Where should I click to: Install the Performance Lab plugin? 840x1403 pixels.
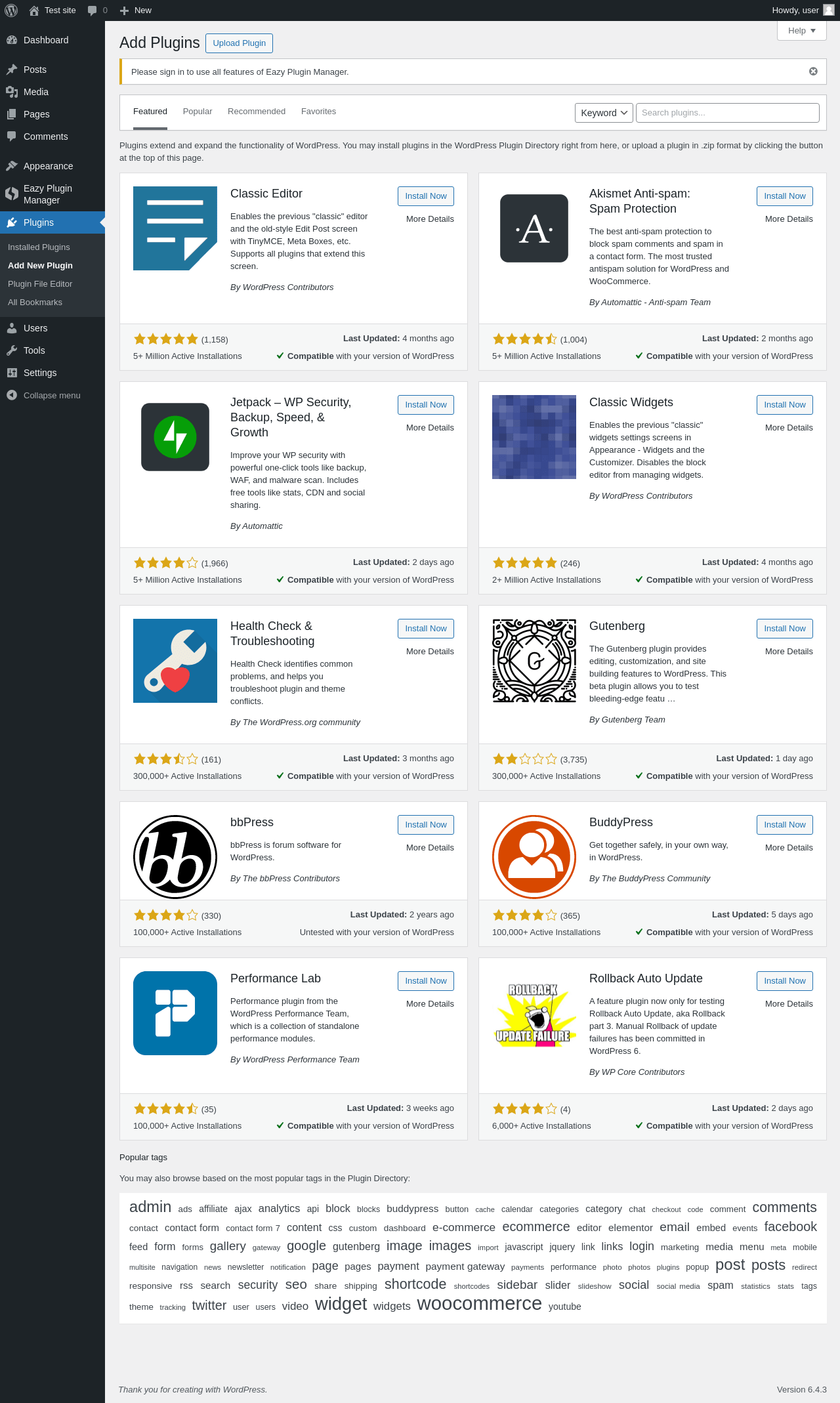(426, 981)
